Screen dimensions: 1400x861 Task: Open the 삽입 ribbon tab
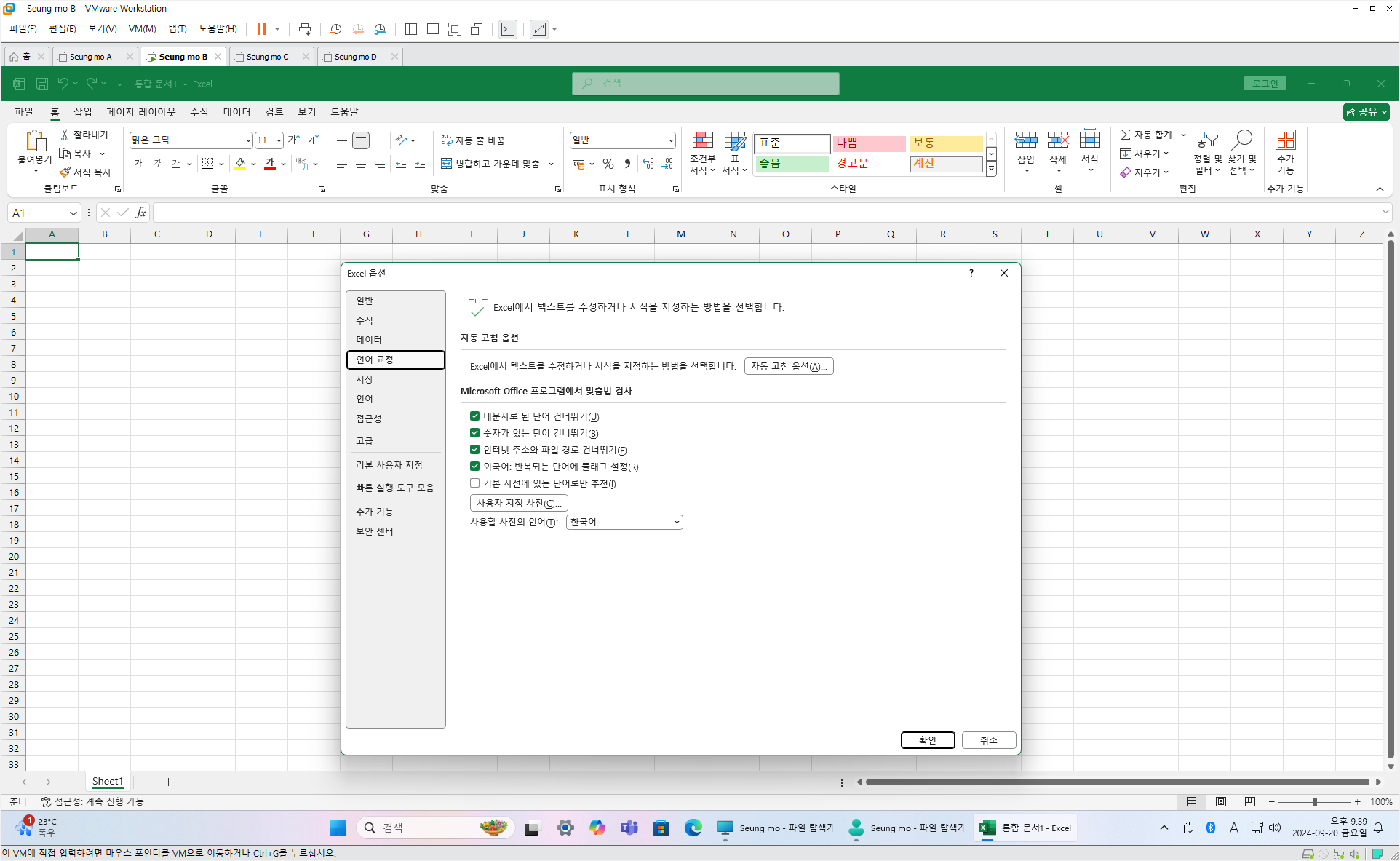tap(83, 111)
